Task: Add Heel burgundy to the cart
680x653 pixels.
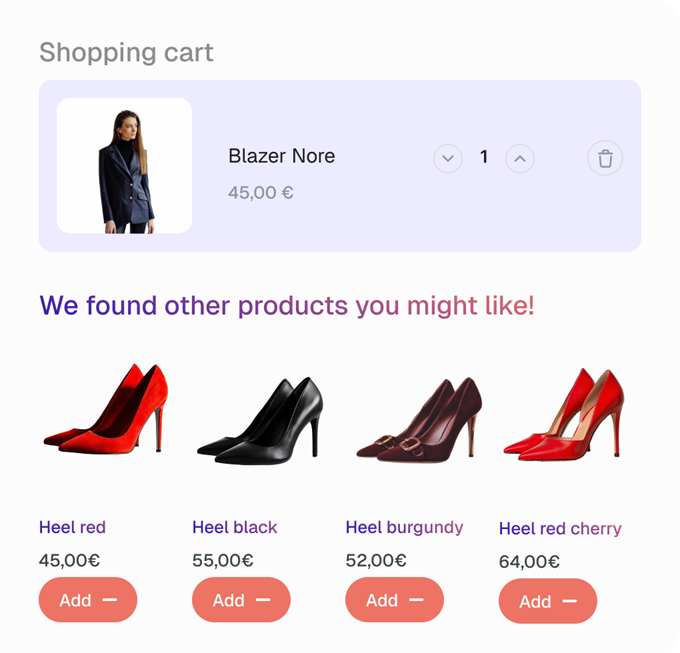Action: pyautogui.click(x=395, y=600)
